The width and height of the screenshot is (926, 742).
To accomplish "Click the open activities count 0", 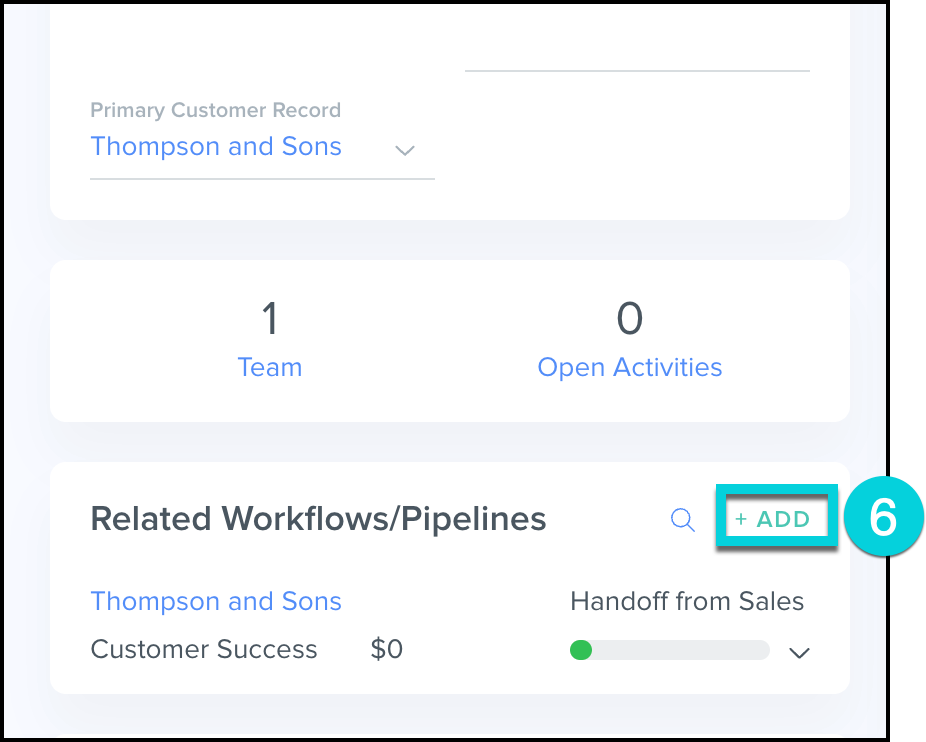I will pos(629,319).
